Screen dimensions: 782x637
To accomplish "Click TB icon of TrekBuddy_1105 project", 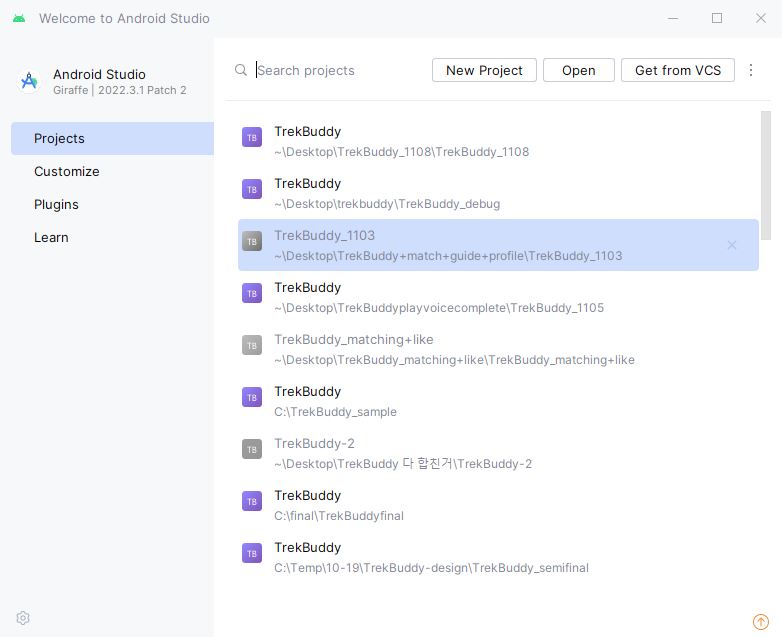I will 252,294.
